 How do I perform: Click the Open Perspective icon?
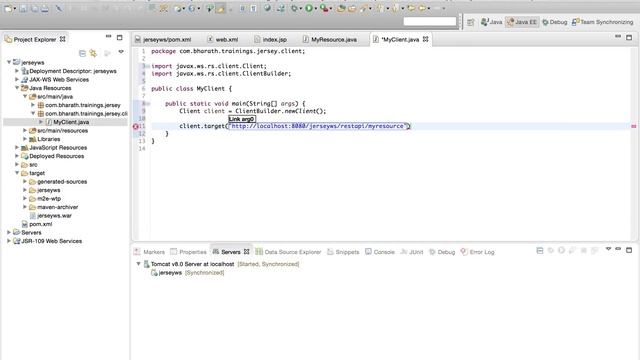471,22
